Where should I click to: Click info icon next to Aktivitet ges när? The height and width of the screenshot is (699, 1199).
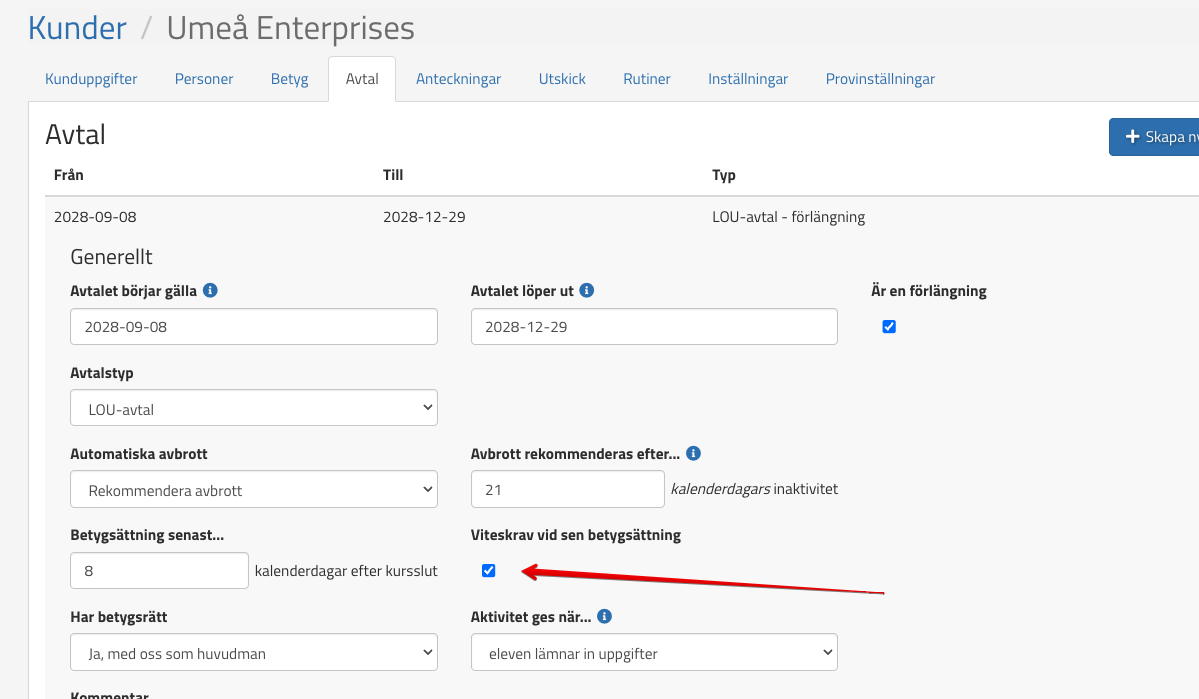point(604,617)
